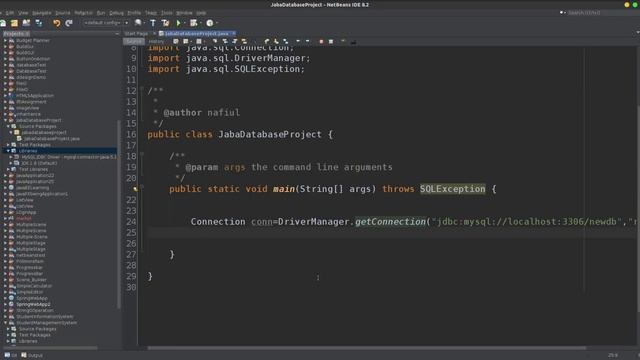The width and height of the screenshot is (640, 360).
Task: Click lightbulb hint icon beside main method
Action: pyautogui.click(x=136, y=189)
